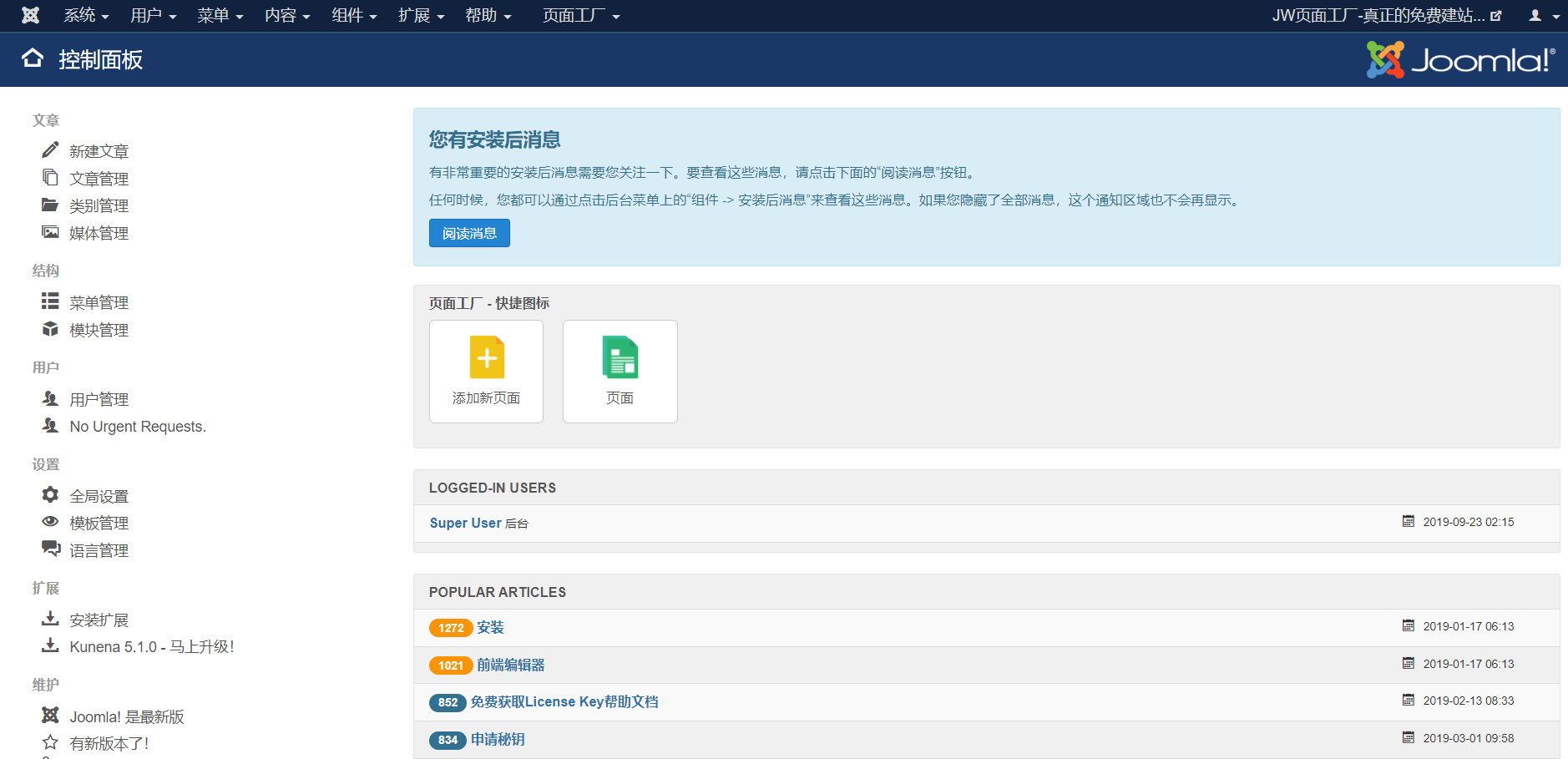Open the 组件 dropdown menu
1568x759 pixels.
354,16
